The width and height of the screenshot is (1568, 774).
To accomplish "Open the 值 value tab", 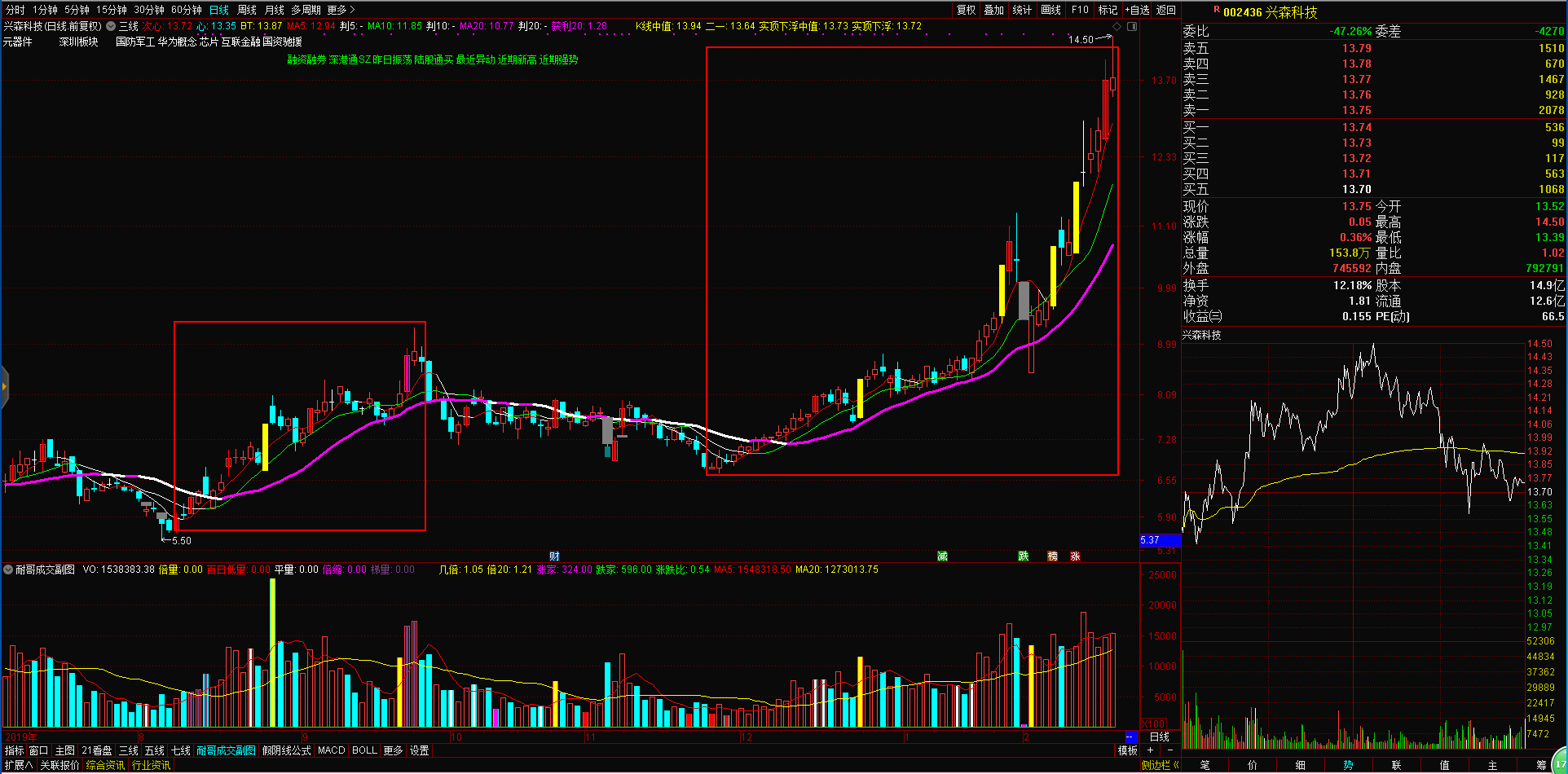I will pos(1444,765).
